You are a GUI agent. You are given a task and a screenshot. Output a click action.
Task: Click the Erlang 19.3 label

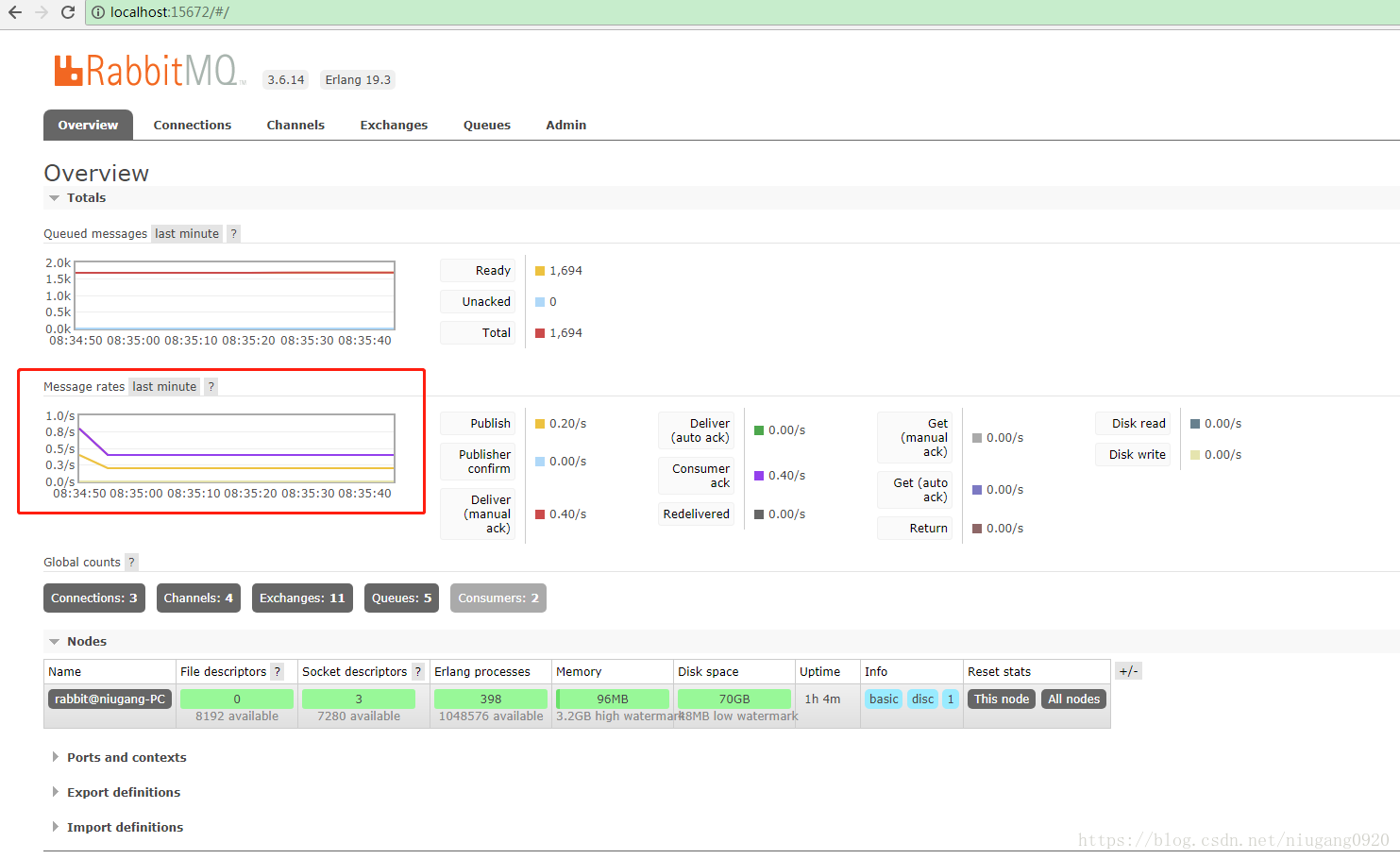(358, 80)
